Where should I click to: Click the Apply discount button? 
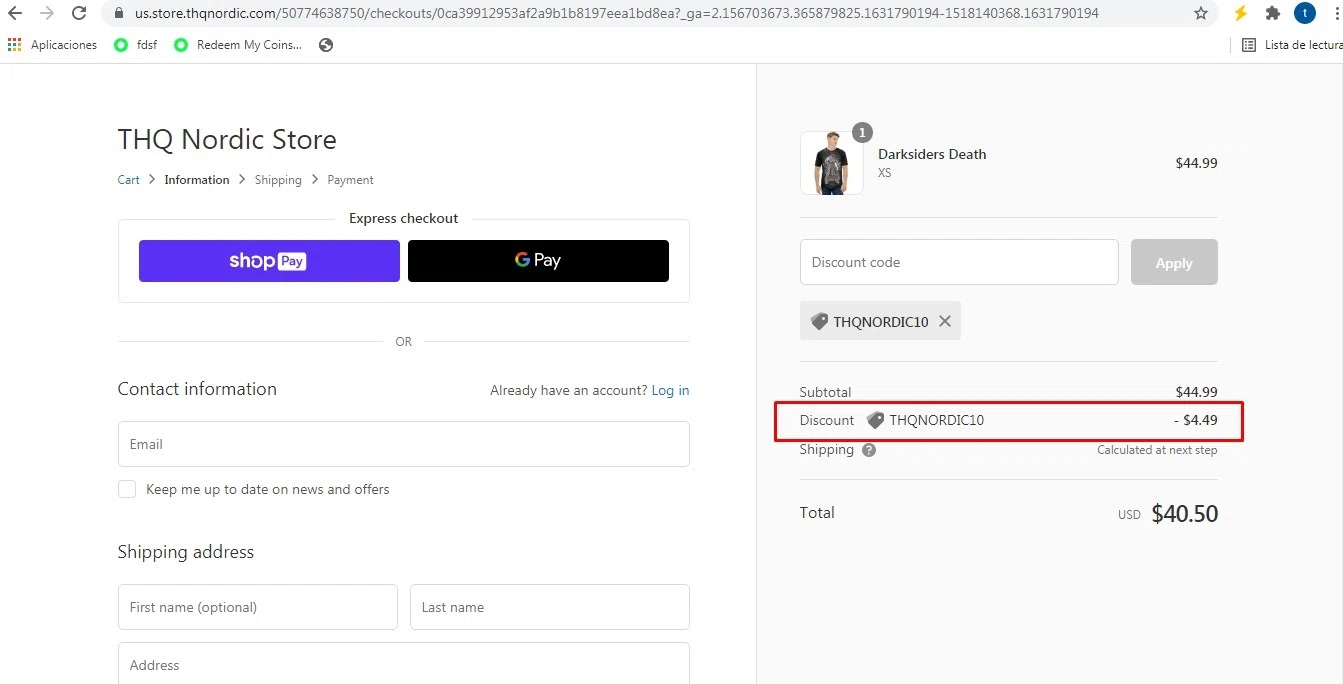1174,262
